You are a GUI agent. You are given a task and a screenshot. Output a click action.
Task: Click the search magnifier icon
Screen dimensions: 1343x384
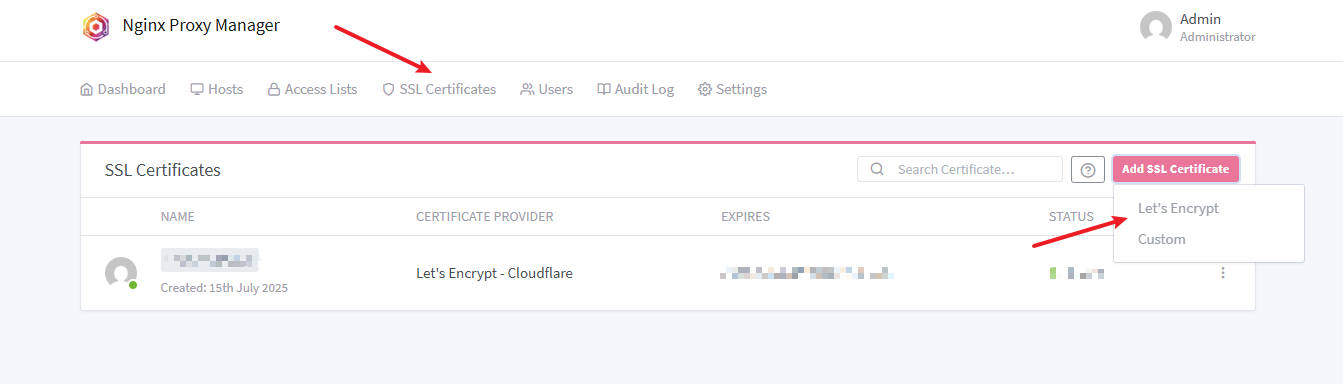click(877, 169)
